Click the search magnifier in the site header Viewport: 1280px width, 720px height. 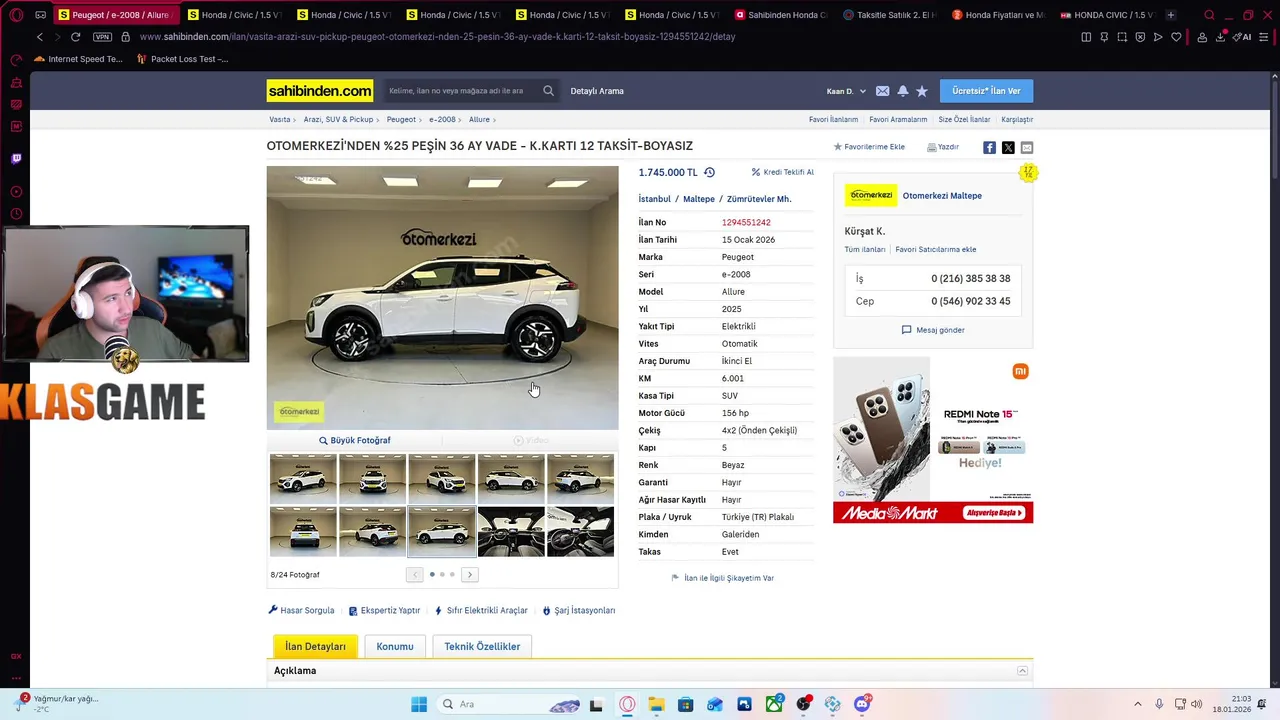[x=548, y=91]
